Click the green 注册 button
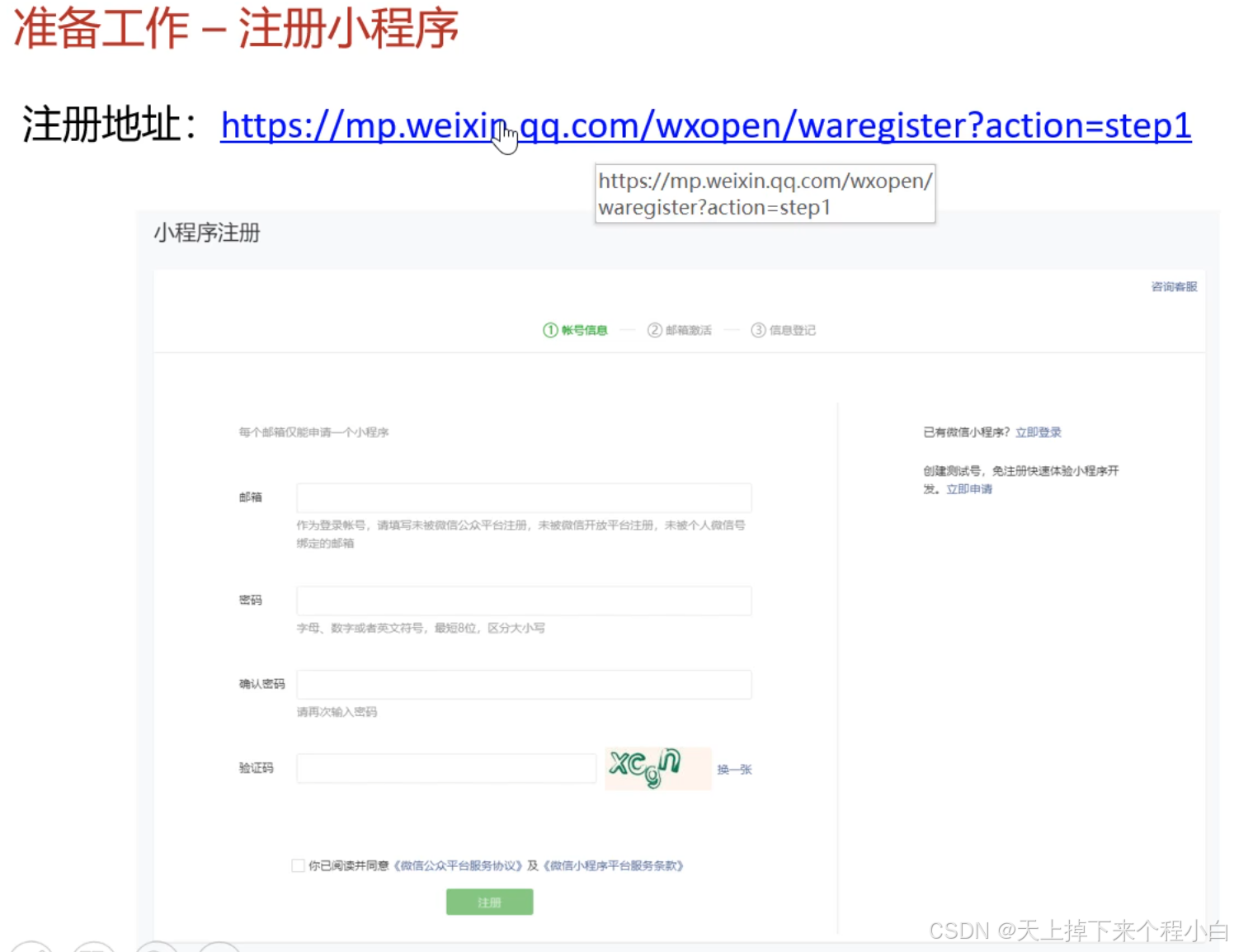 [489, 902]
